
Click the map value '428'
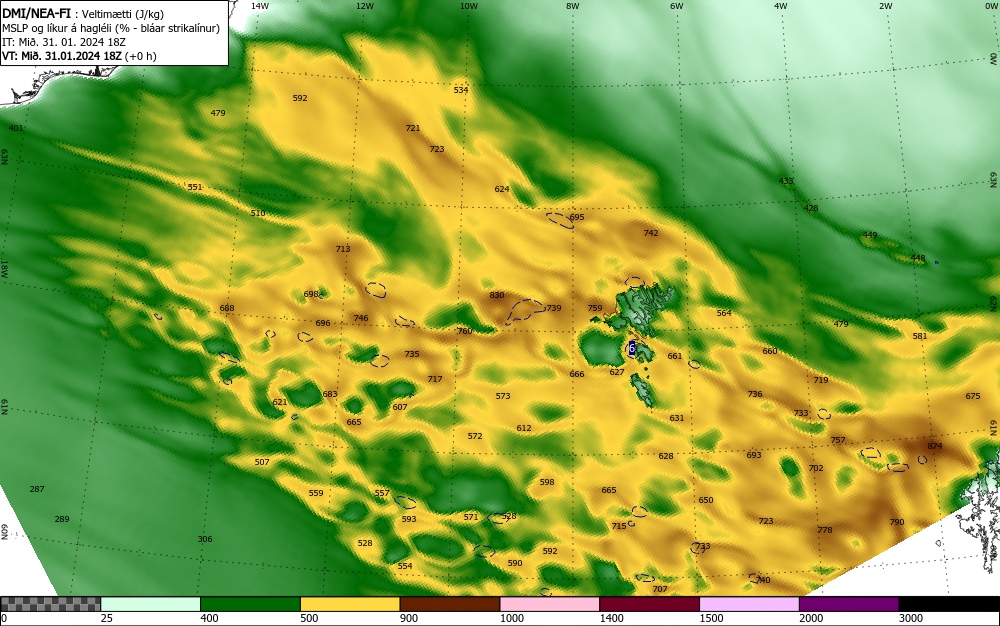point(811,208)
